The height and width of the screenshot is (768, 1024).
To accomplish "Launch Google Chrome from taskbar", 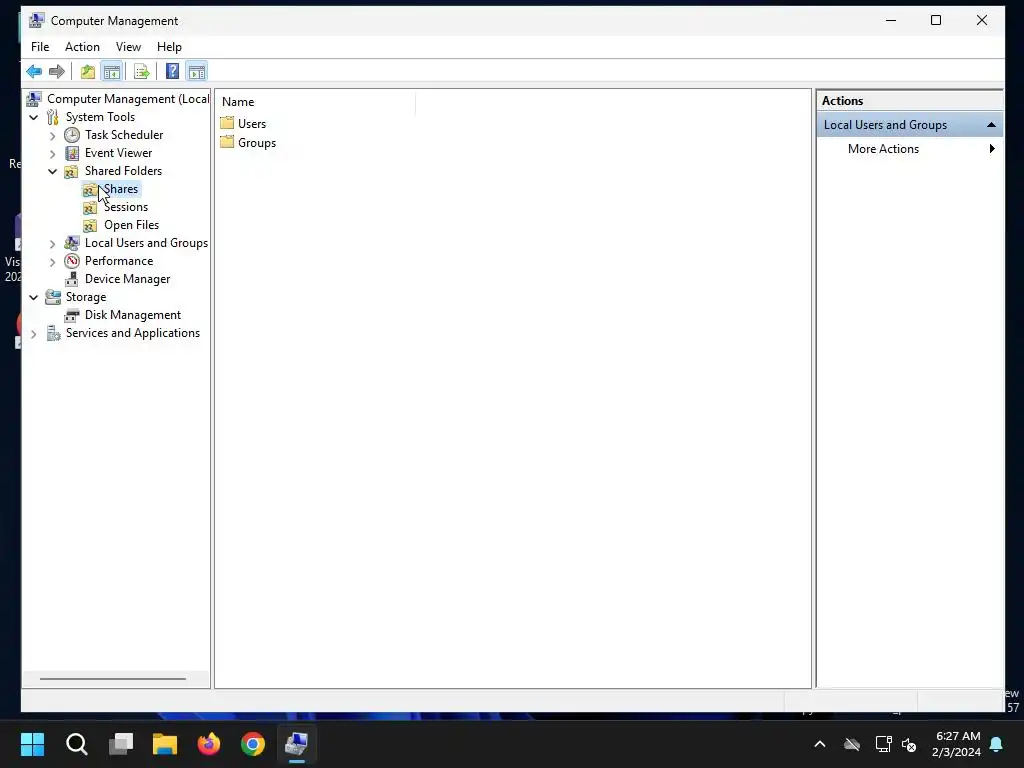I will [x=253, y=744].
